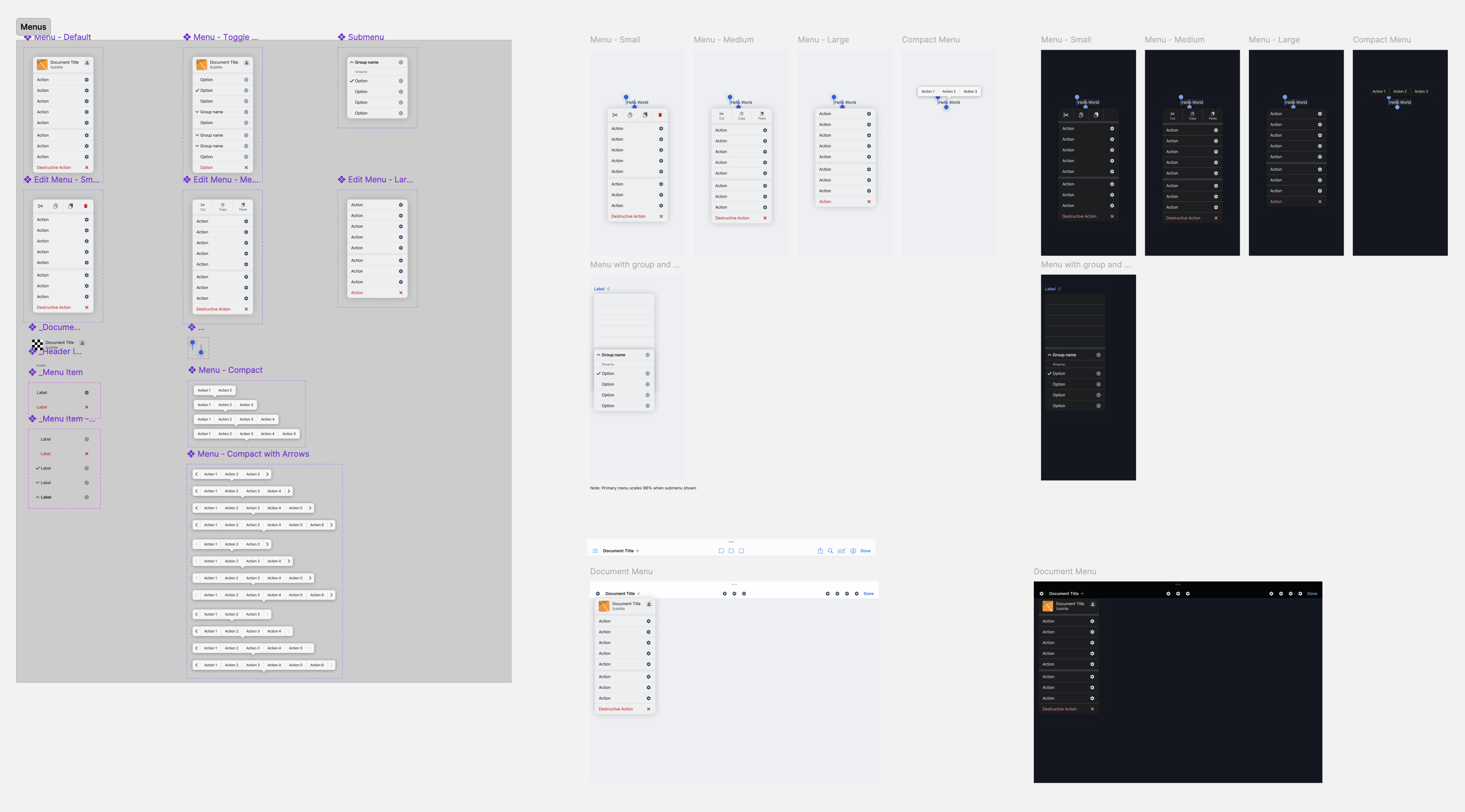The image size is (1465, 812).
Task: Uncheck the checked Option in Menu - Toggle component
Action: 207,90
